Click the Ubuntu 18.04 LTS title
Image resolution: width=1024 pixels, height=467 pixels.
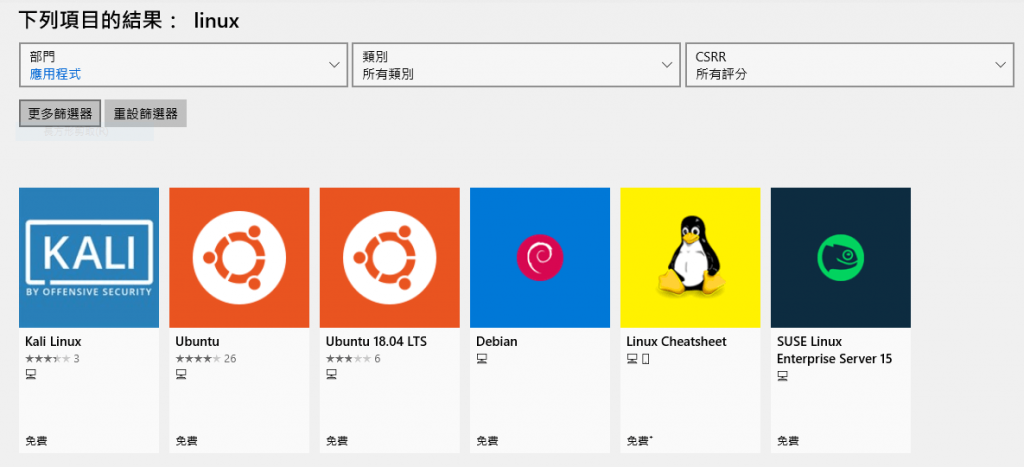pyautogui.click(x=376, y=342)
